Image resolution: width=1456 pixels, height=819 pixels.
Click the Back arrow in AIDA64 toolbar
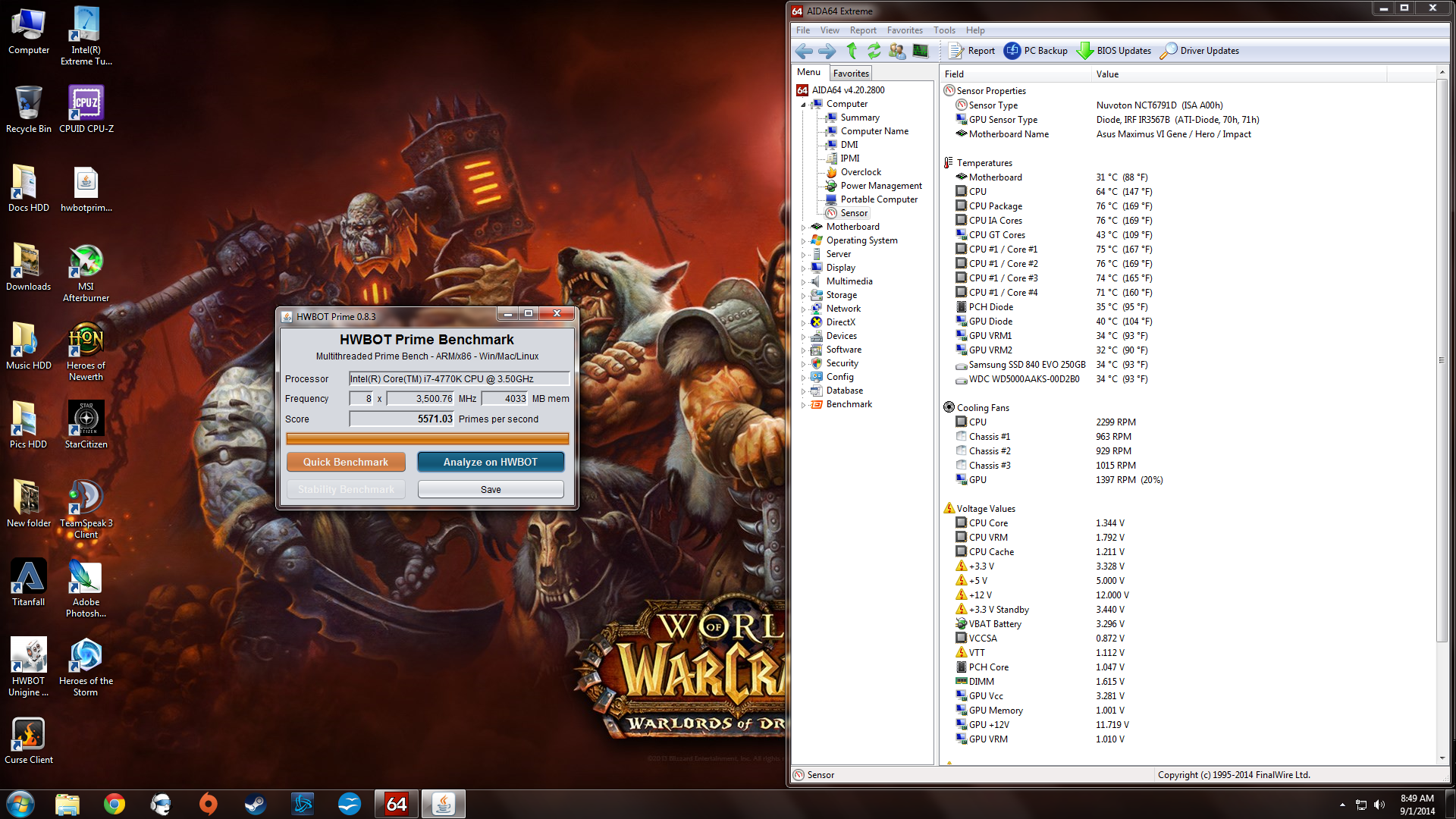(x=804, y=51)
